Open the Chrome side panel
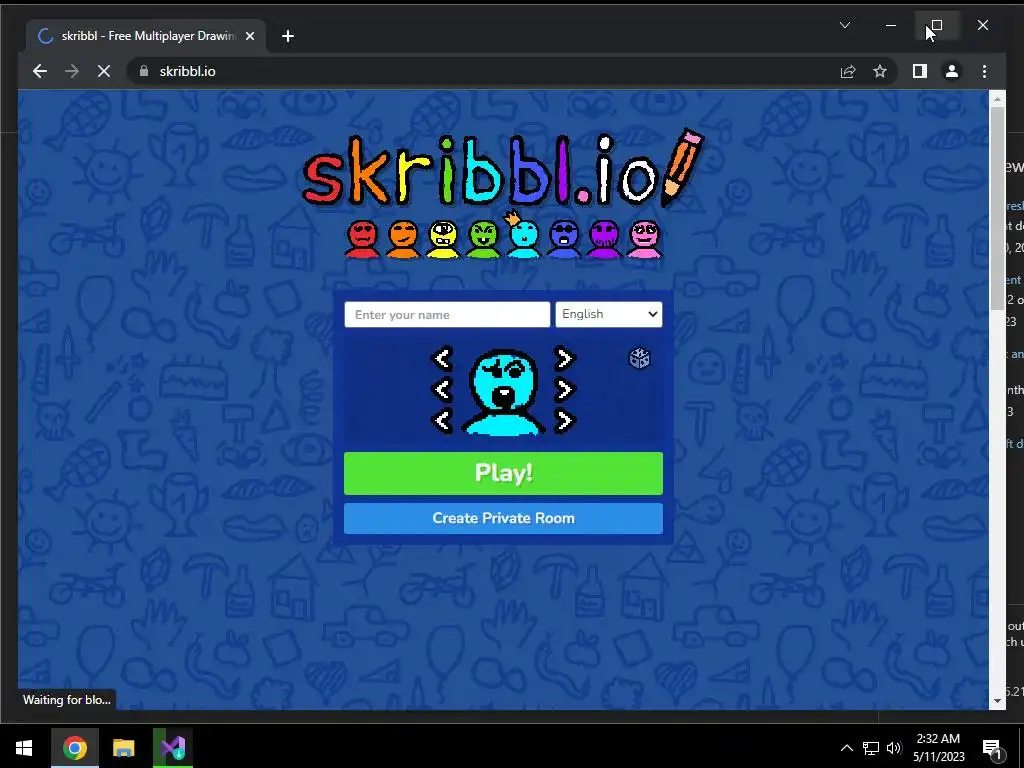 click(920, 71)
